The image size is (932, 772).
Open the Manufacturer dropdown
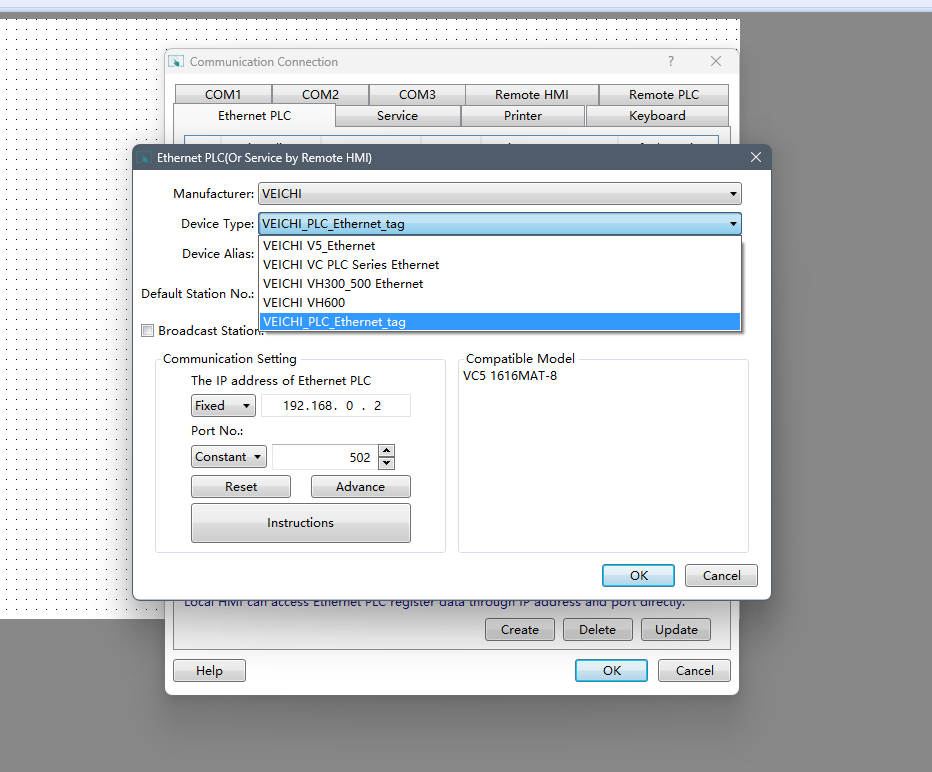point(498,193)
